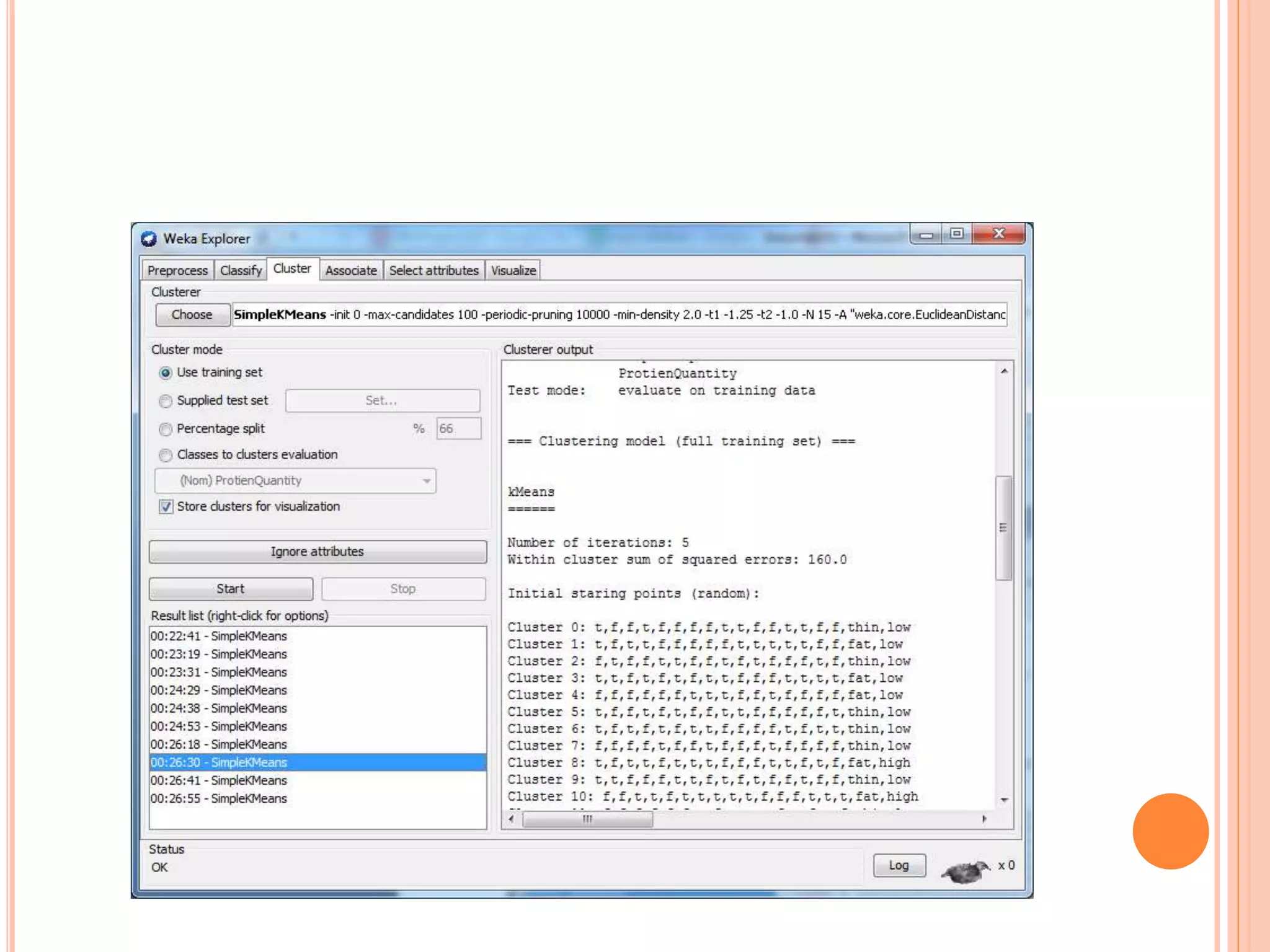Viewport: 1270px width, 952px height.
Task: Click the scroll-down arrow in Clusterer output
Action: (x=1004, y=800)
